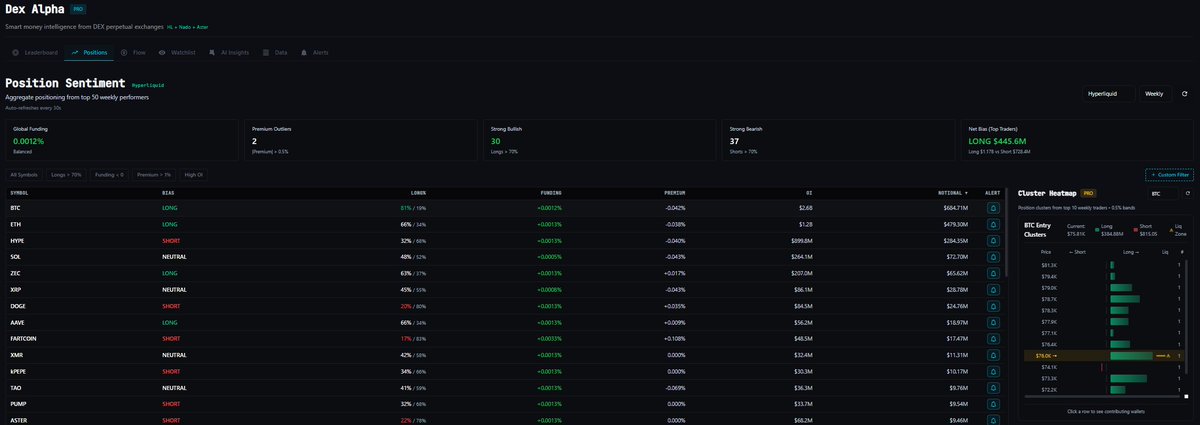This screenshot has width=1200, height=425.
Task: Click the Strong Bearish 37 card
Action: pyautogui.click(x=838, y=142)
